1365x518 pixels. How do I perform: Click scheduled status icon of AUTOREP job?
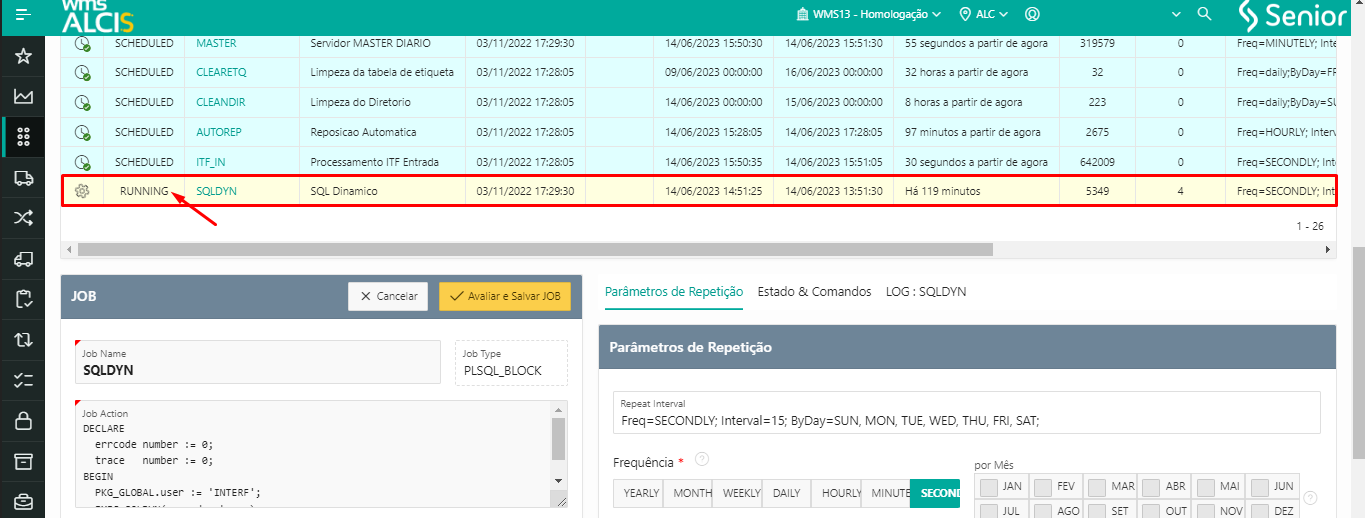[83, 133]
